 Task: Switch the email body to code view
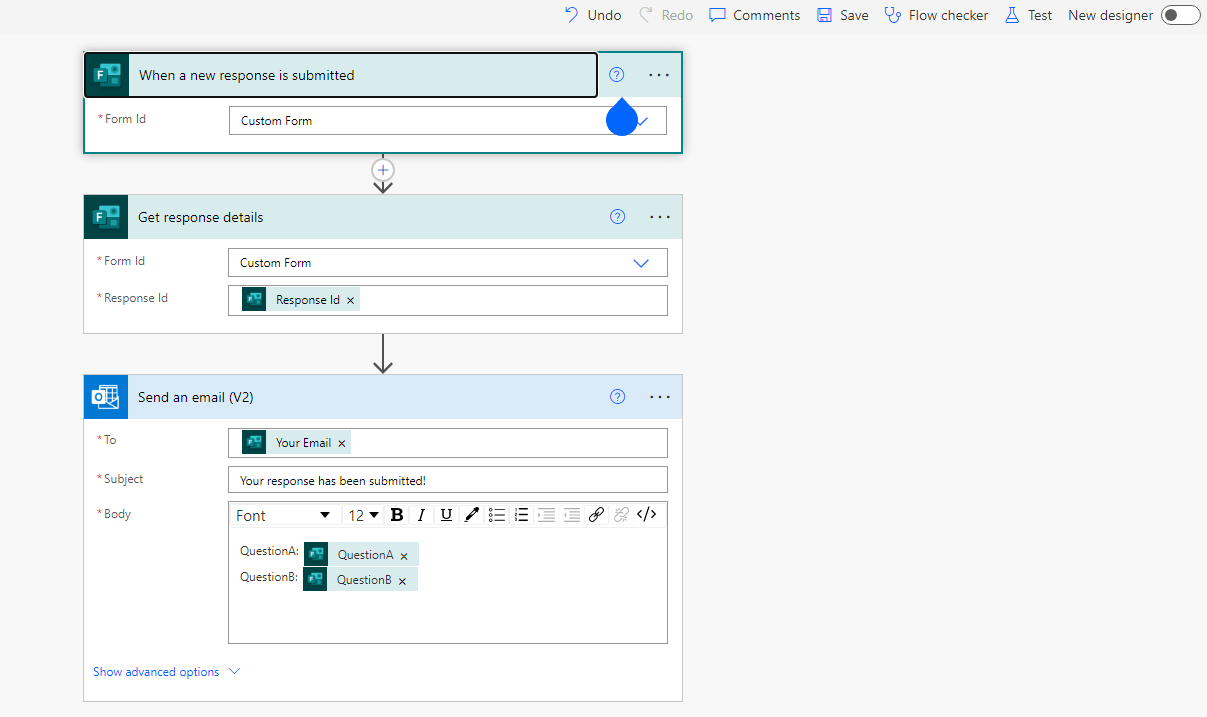[x=647, y=514]
